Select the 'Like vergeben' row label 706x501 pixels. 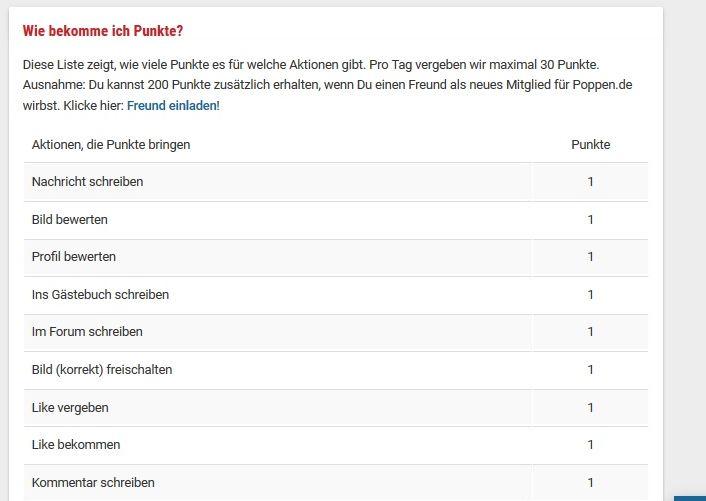click(70, 407)
